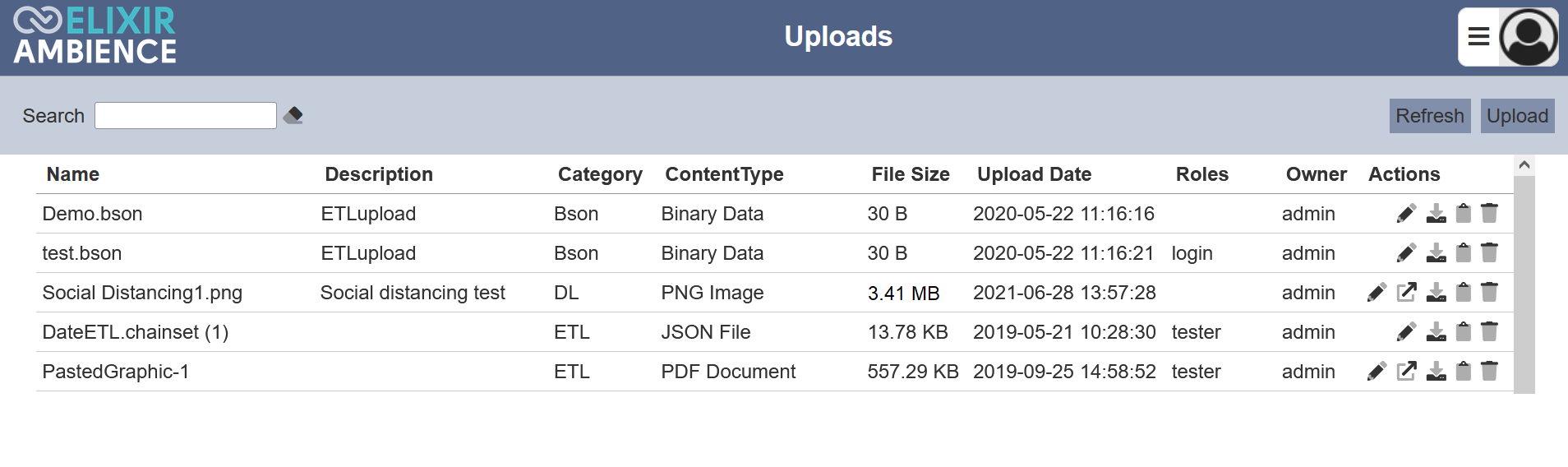Viewport: 1568px width, 467px height.
Task: Open PastedGraphic-1 PDF in external view
Action: (x=1407, y=371)
